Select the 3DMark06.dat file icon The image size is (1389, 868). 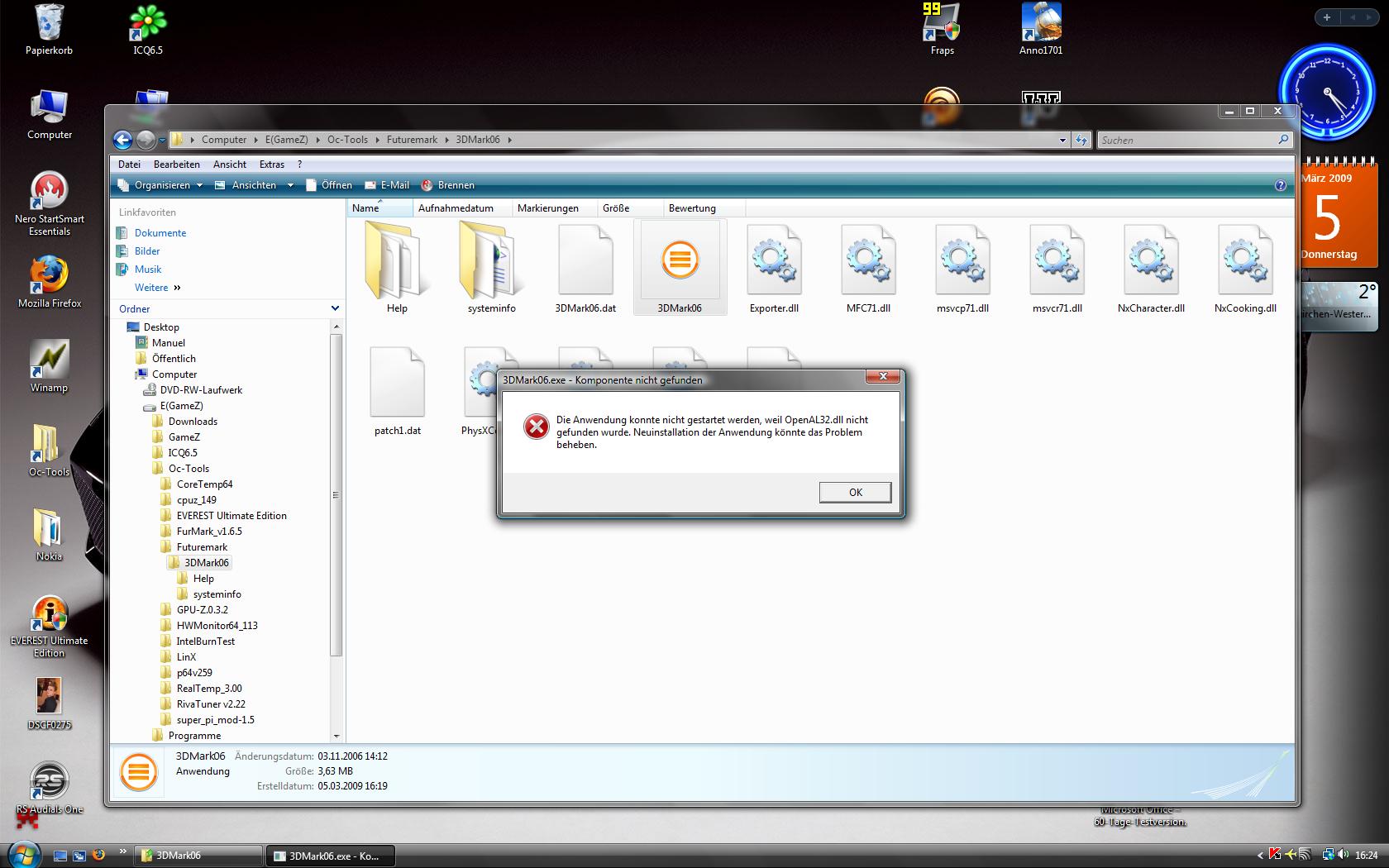pyautogui.click(x=585, y=260)
